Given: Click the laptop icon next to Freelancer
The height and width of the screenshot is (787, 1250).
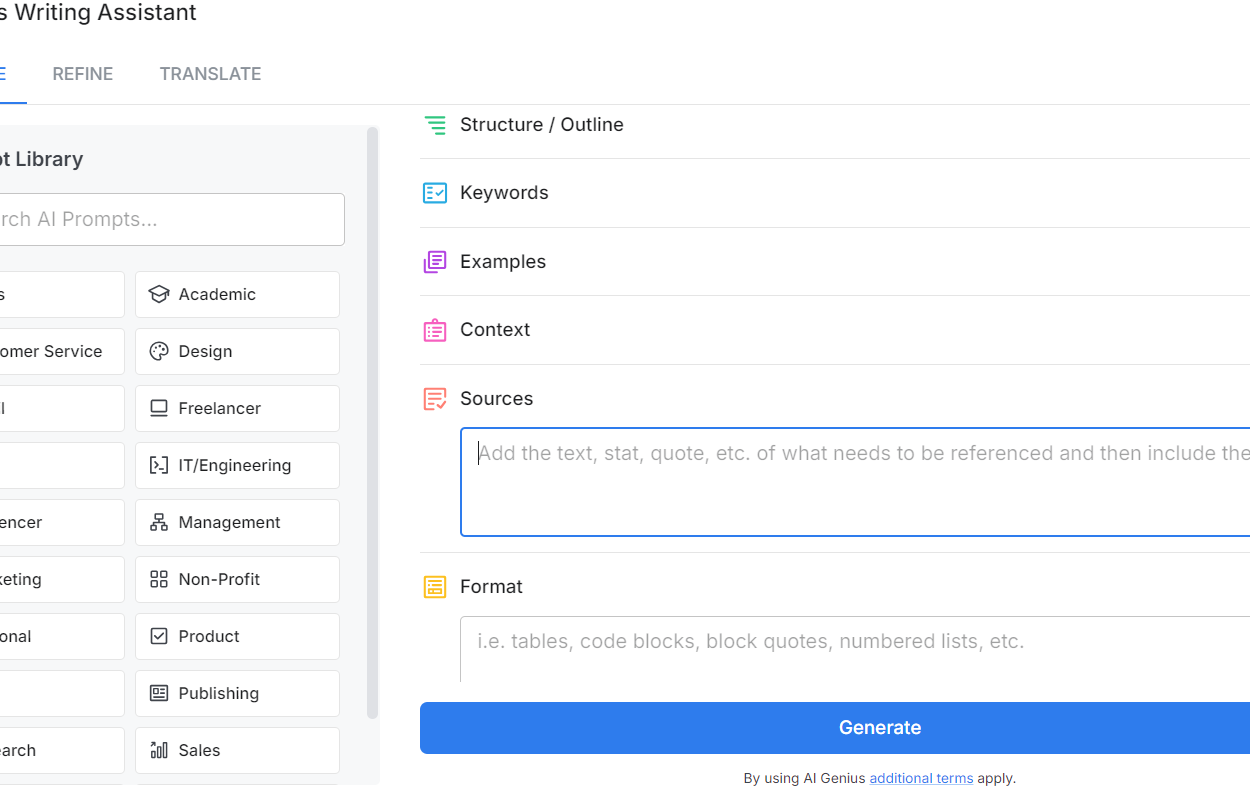Looking at the screenshot, I should tap(159, 408).
